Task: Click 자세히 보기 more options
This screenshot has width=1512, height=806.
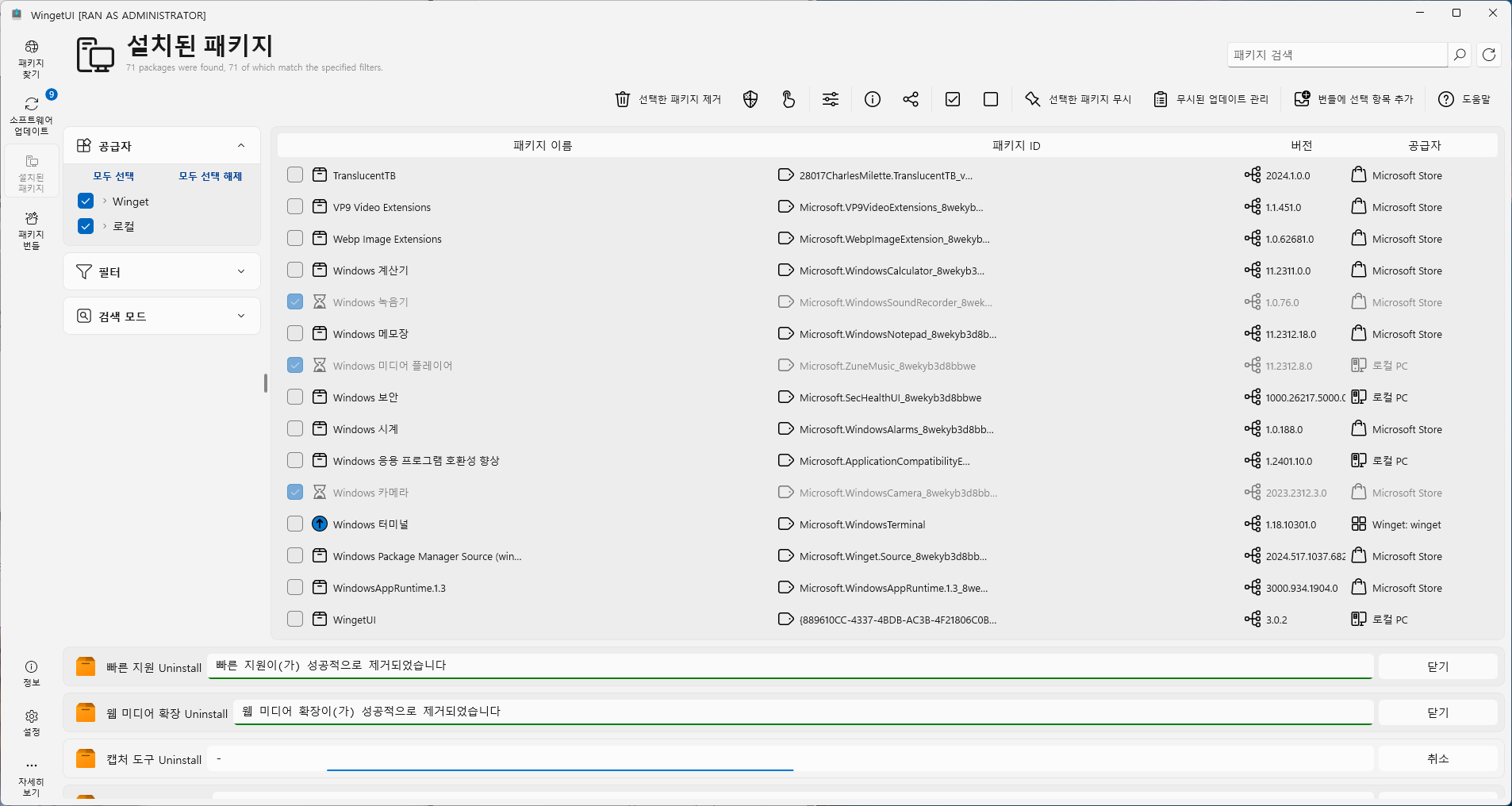Action: pyautogui.click(x=31, y=778)
